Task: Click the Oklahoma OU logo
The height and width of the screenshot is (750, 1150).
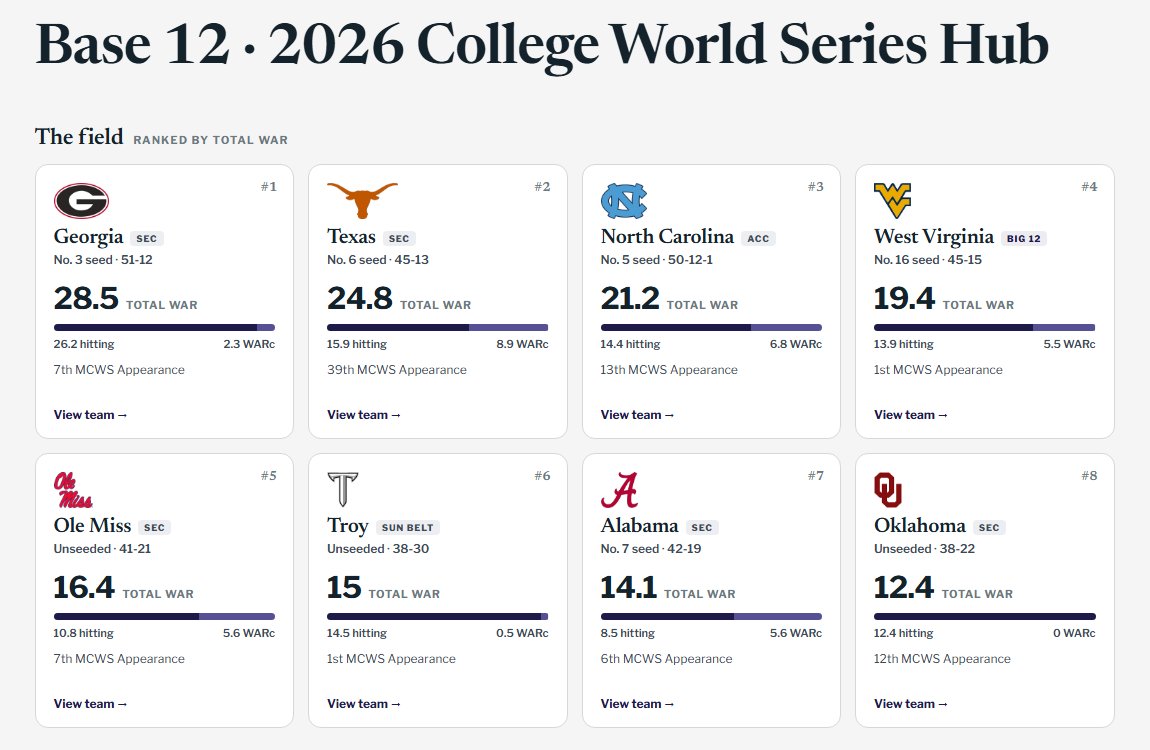Action: coord(887,490)
